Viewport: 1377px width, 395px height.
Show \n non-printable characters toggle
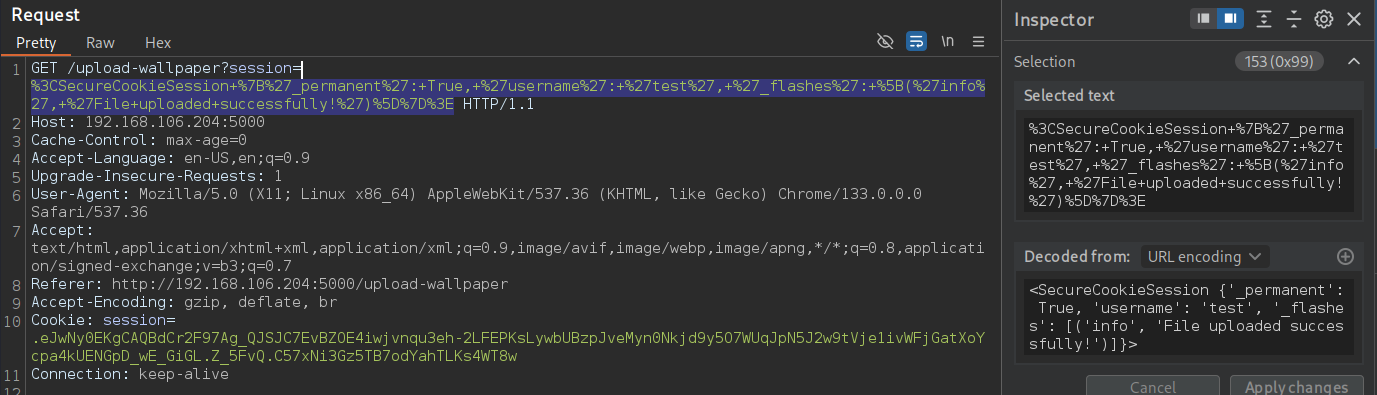click(947, 42)
